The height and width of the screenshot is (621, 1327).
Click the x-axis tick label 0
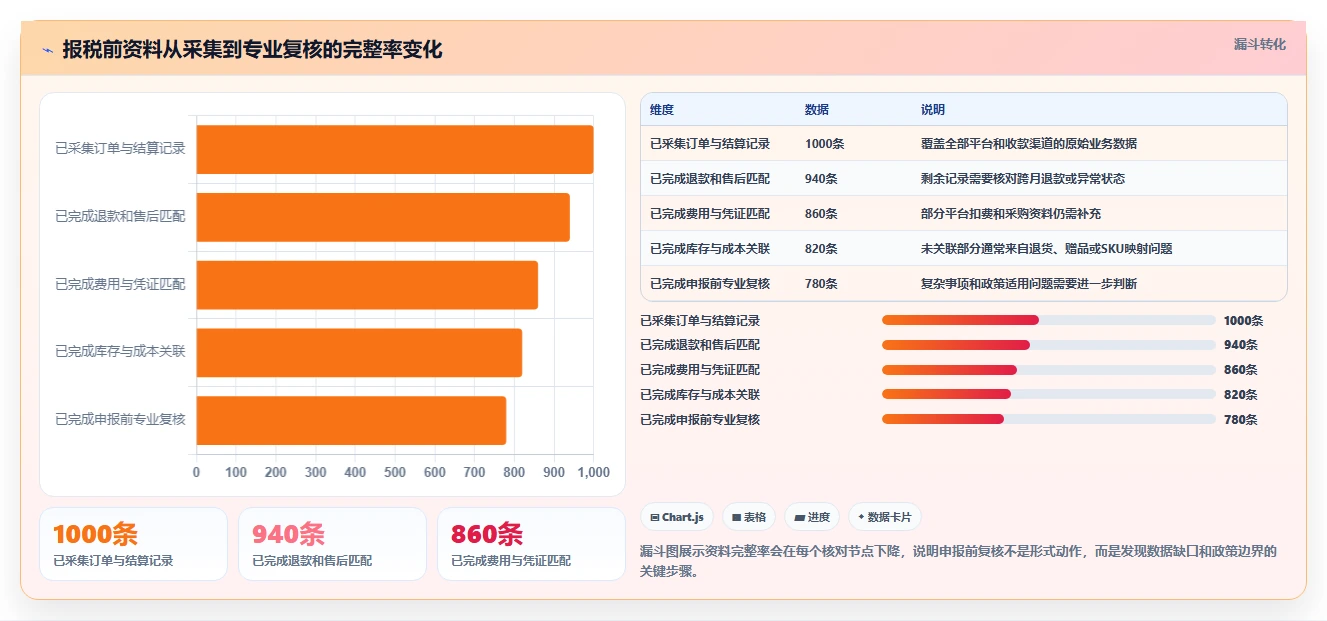click(196, 472)
